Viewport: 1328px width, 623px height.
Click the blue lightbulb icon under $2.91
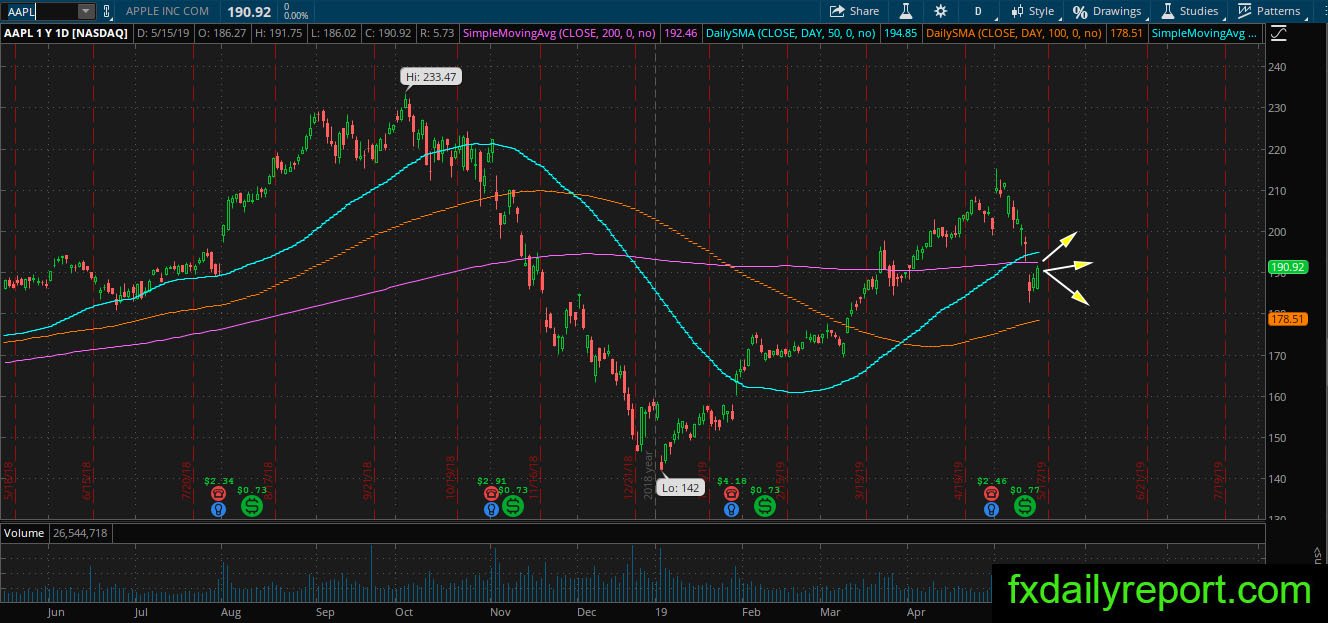pyautogui.click(x=491, y=509)
